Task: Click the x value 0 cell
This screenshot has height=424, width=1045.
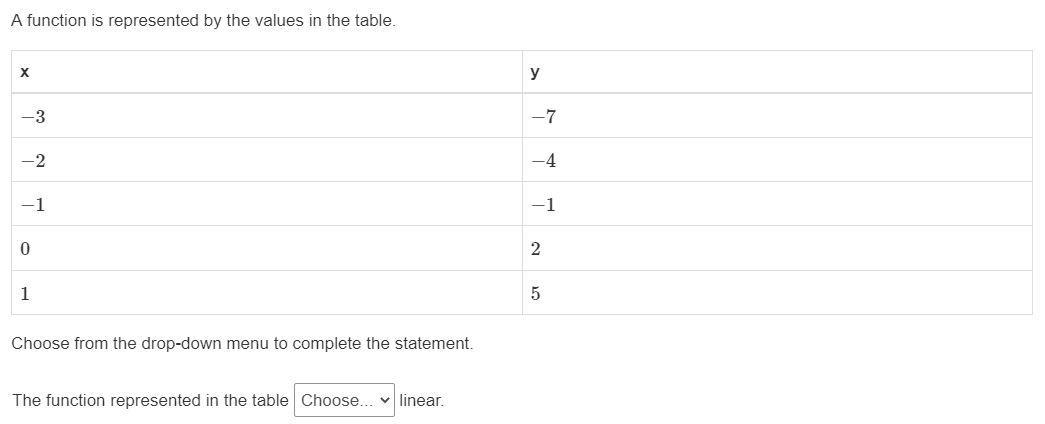Action: (267, 249)
